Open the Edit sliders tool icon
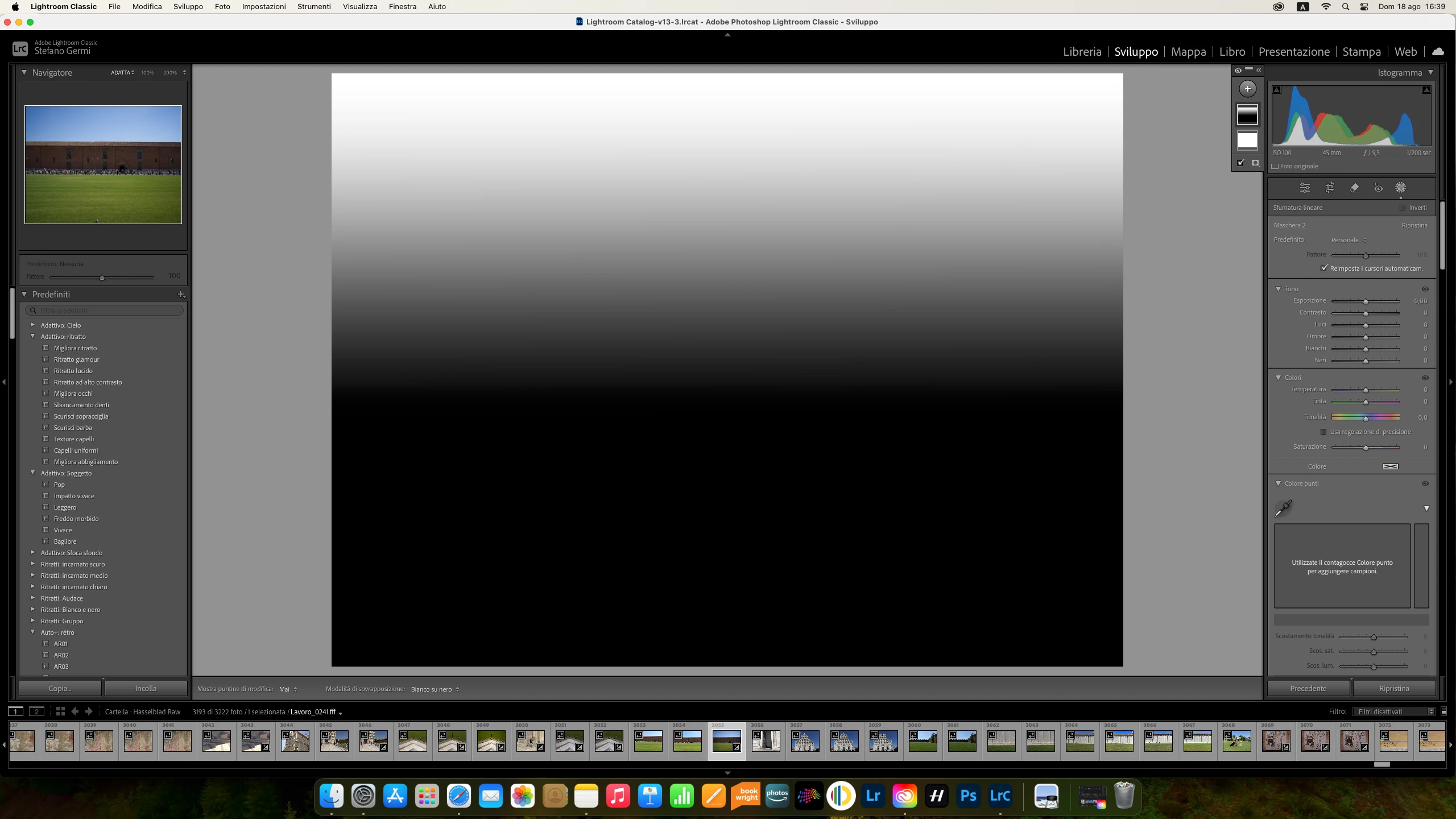1456x819 pixels. coord(1305,188)
